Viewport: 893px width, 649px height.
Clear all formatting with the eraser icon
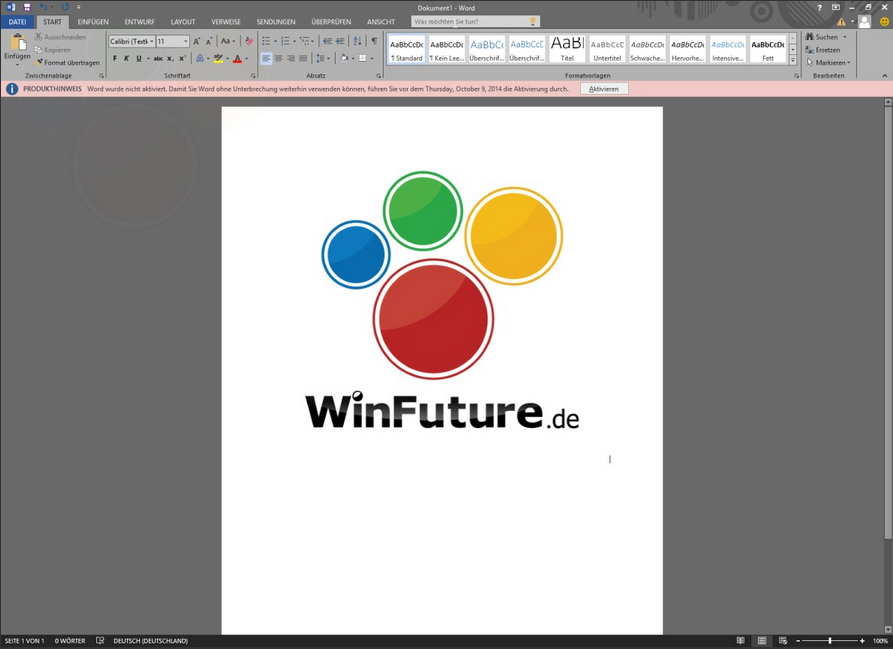tap(249, 41)
